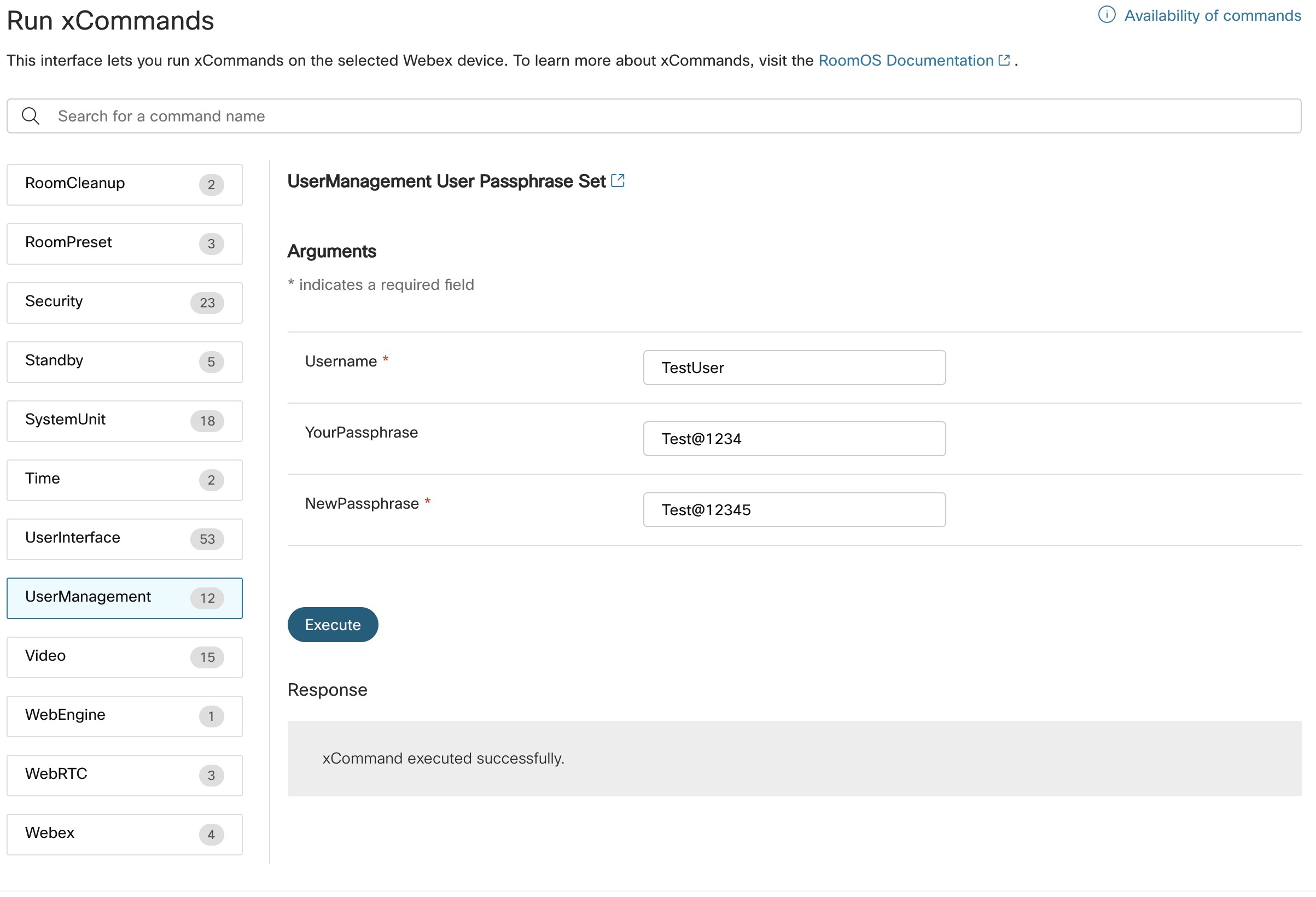Open the Availability of commands link
Viewport: 1316px width, 897px height.
coord(1212,15)
